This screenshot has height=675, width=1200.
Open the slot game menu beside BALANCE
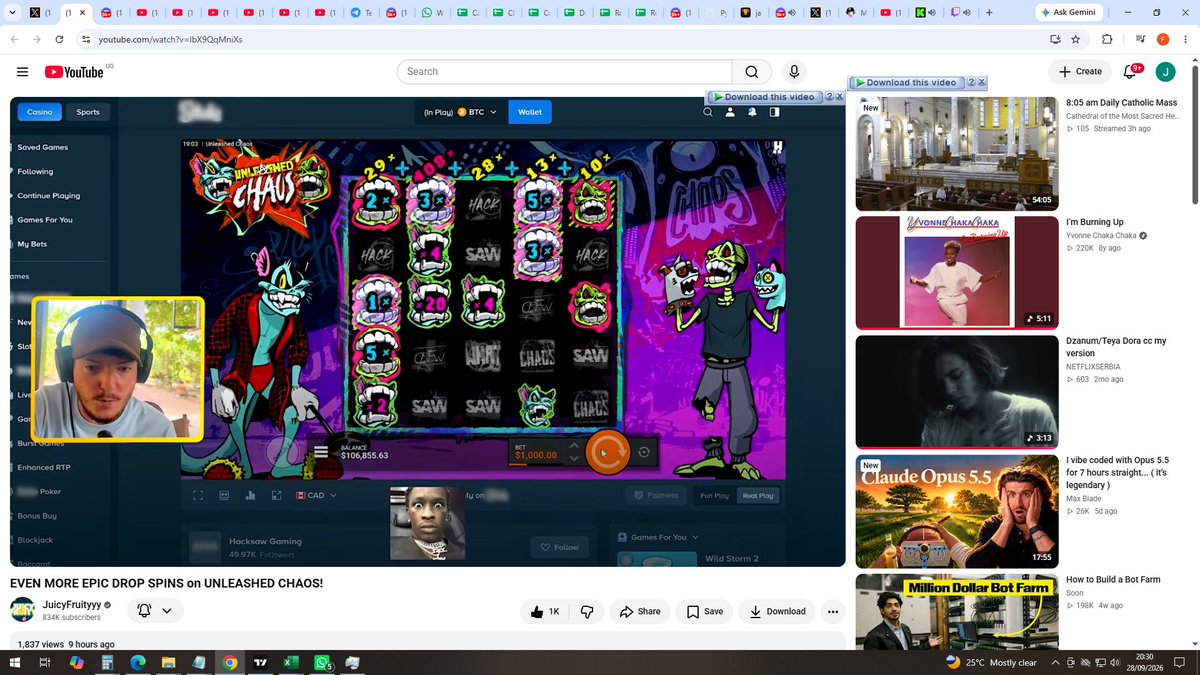[x=321, y=452]
